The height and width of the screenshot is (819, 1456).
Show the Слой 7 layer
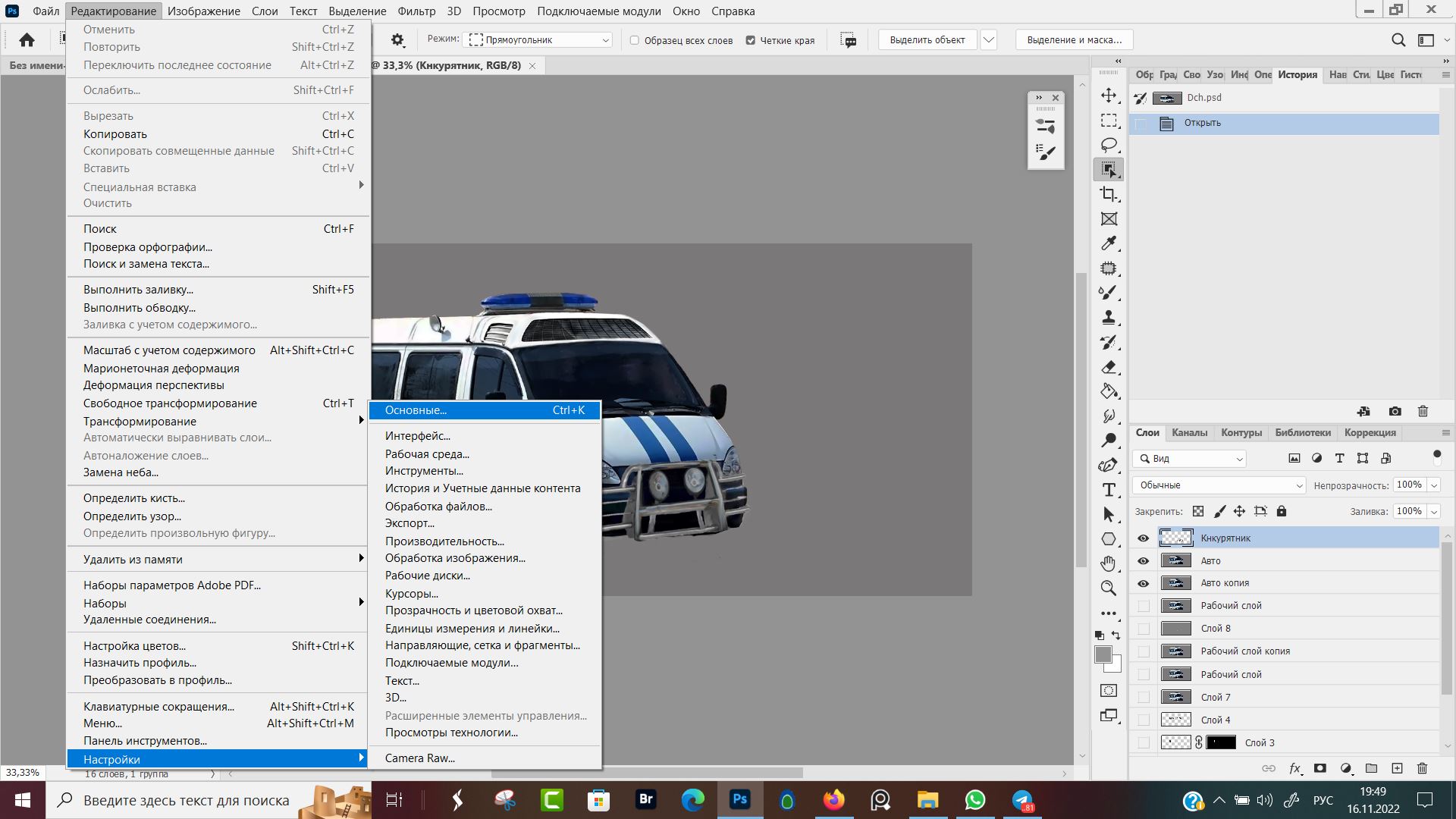1143,698
